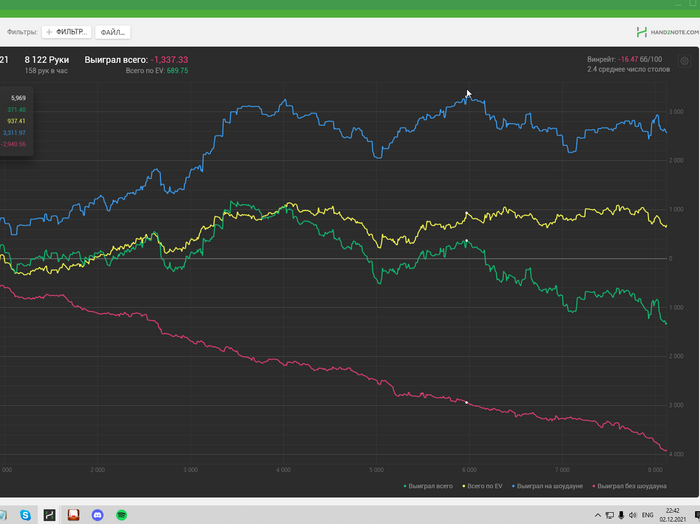Open Discord from the taskbar

click(x=97, y=515)
